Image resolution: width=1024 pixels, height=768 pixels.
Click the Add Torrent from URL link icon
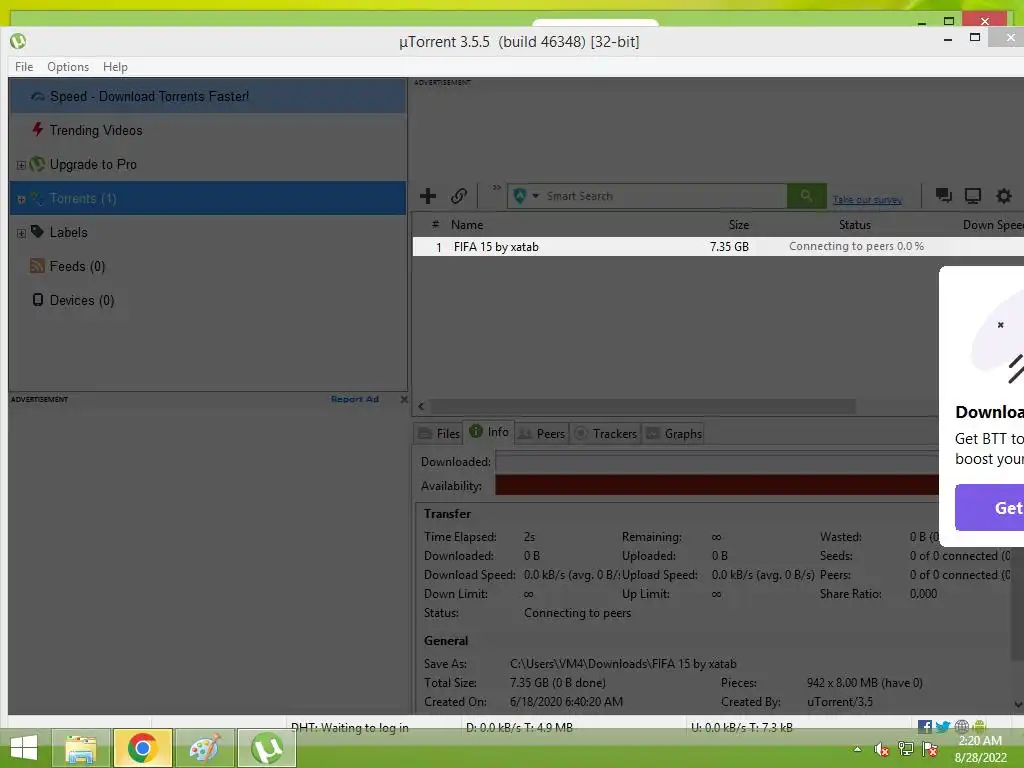coord(458,196)
